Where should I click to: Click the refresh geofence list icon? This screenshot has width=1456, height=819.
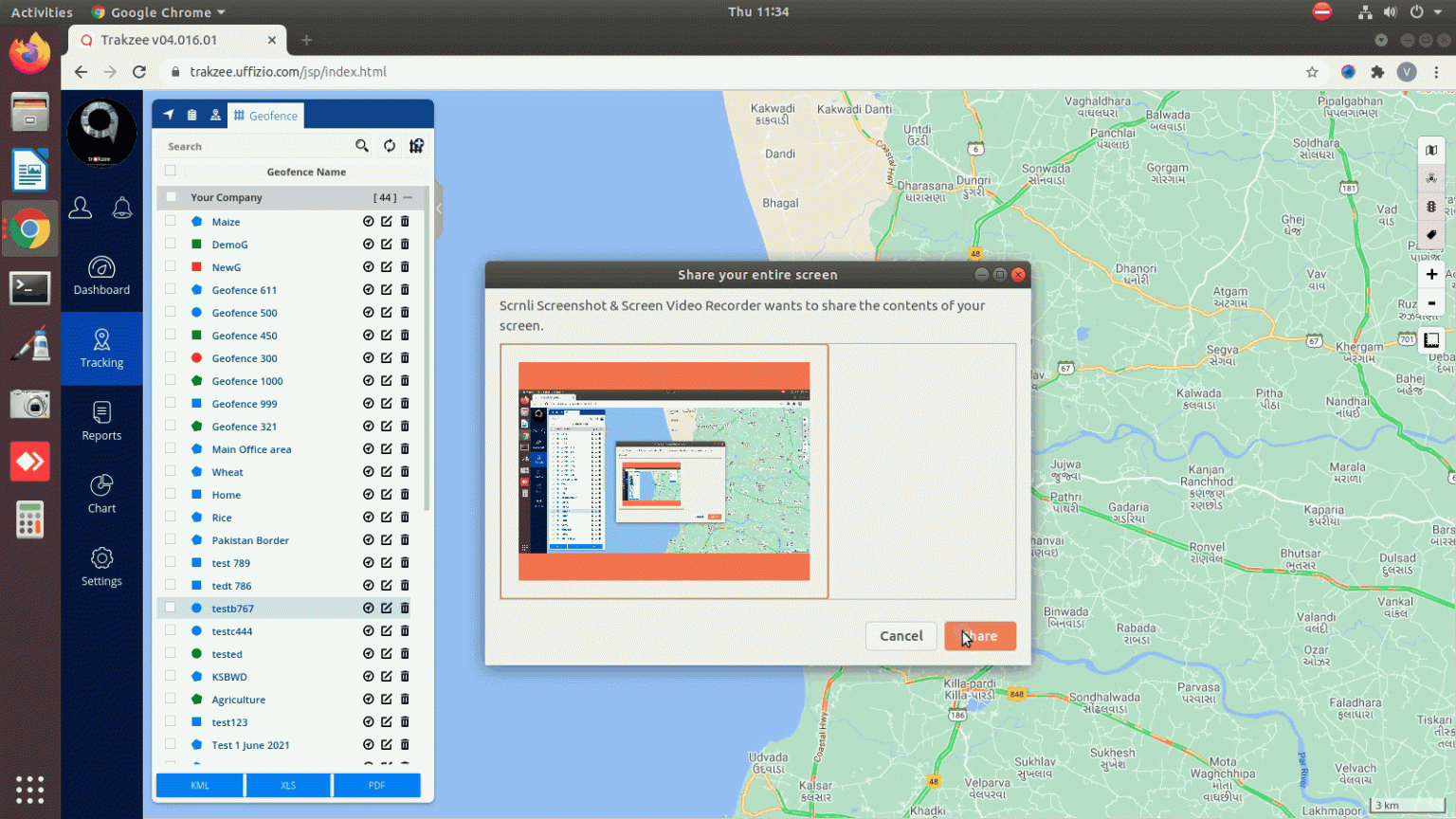(x=390, y=146)
